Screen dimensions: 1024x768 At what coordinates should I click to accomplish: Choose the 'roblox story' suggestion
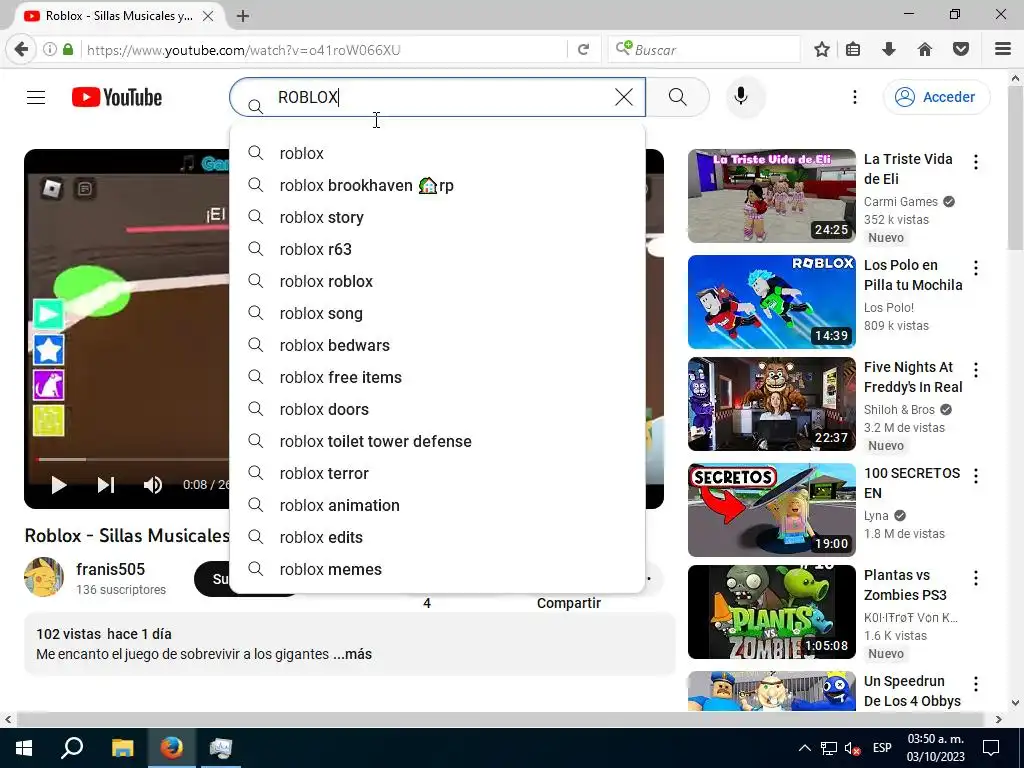[438, 217]
